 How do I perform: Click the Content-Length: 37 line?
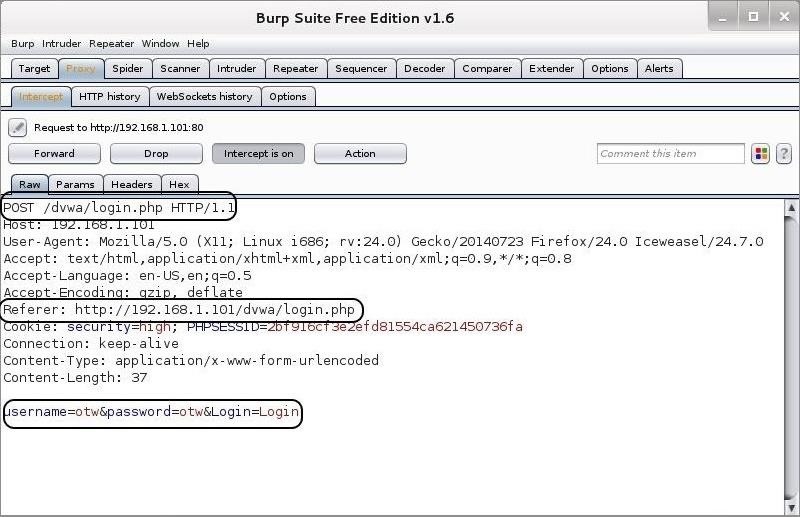pos(75,378)
